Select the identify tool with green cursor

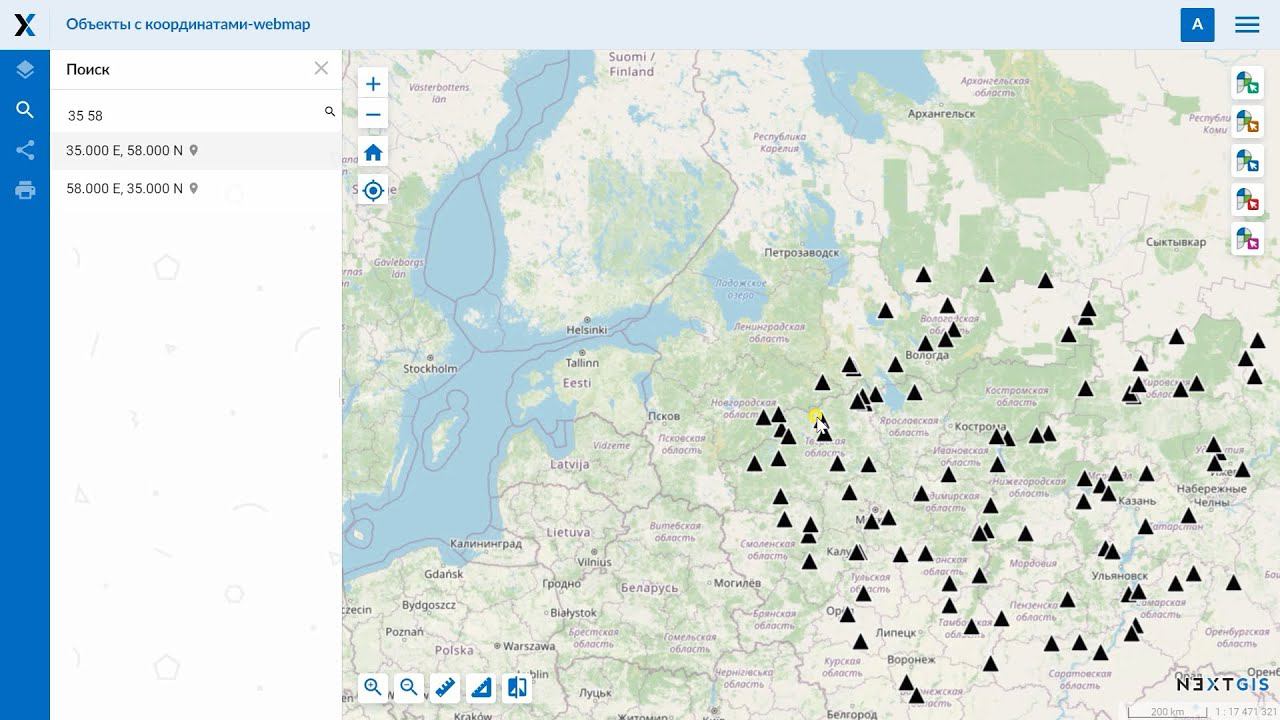coord(1247,82)
